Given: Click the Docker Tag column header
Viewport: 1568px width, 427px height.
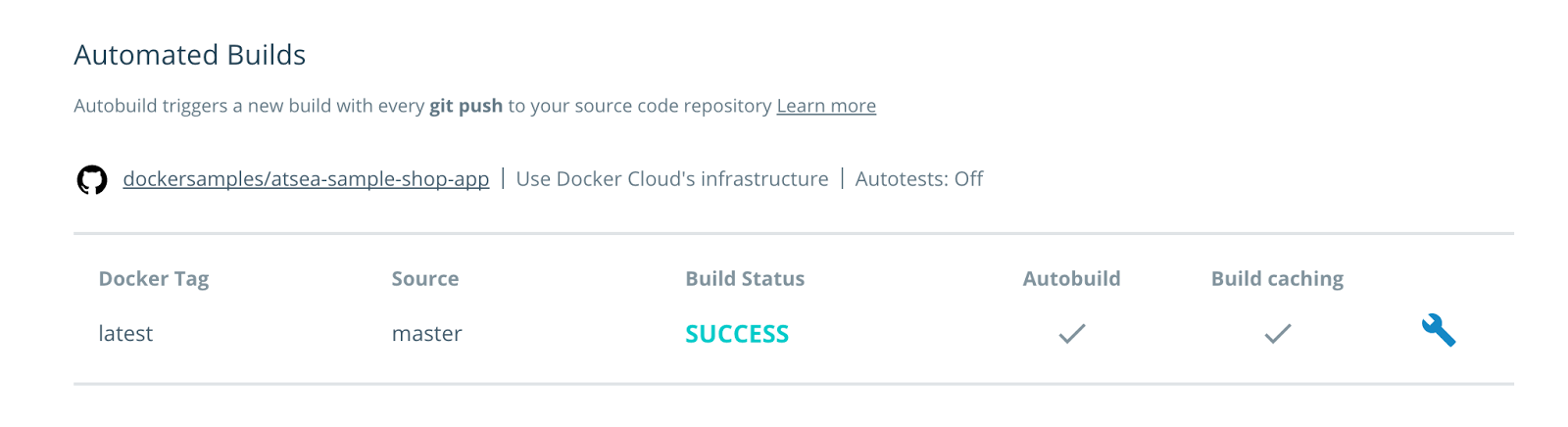Looking at the screenshot, I should (x=154, y=279).
